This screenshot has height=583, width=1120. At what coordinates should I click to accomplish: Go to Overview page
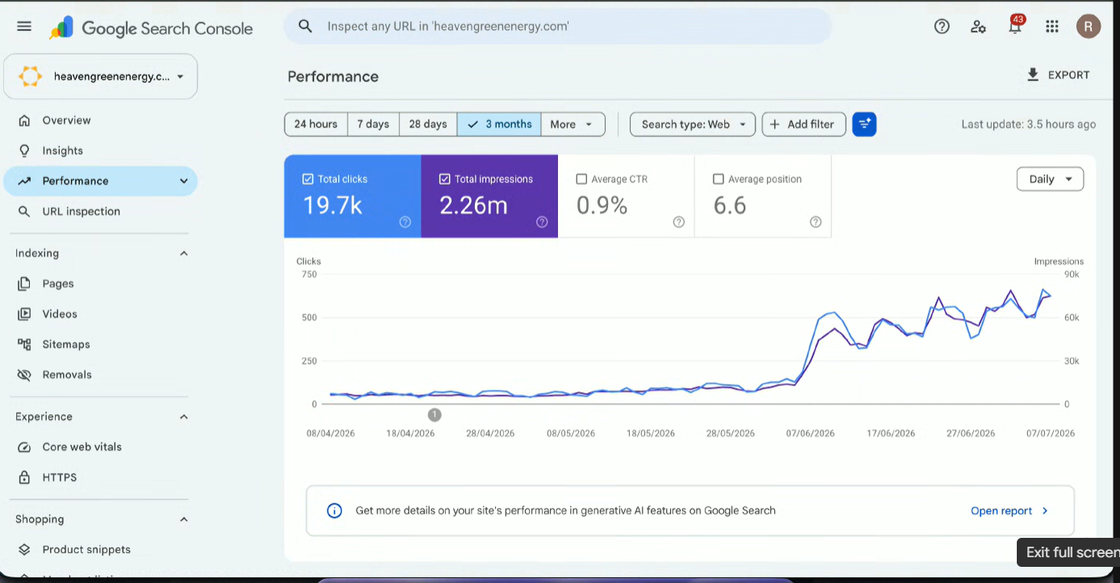[x=100, y=120]
